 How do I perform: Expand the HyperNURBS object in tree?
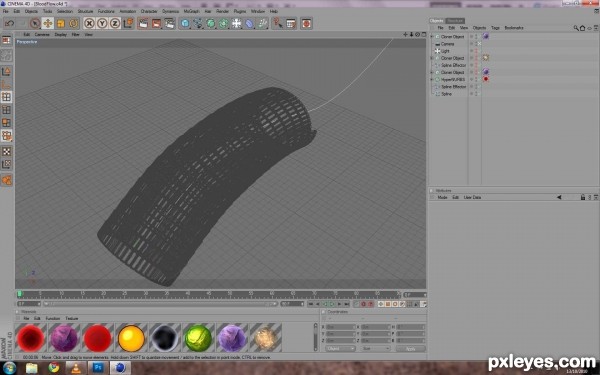(x=432, y=80)
